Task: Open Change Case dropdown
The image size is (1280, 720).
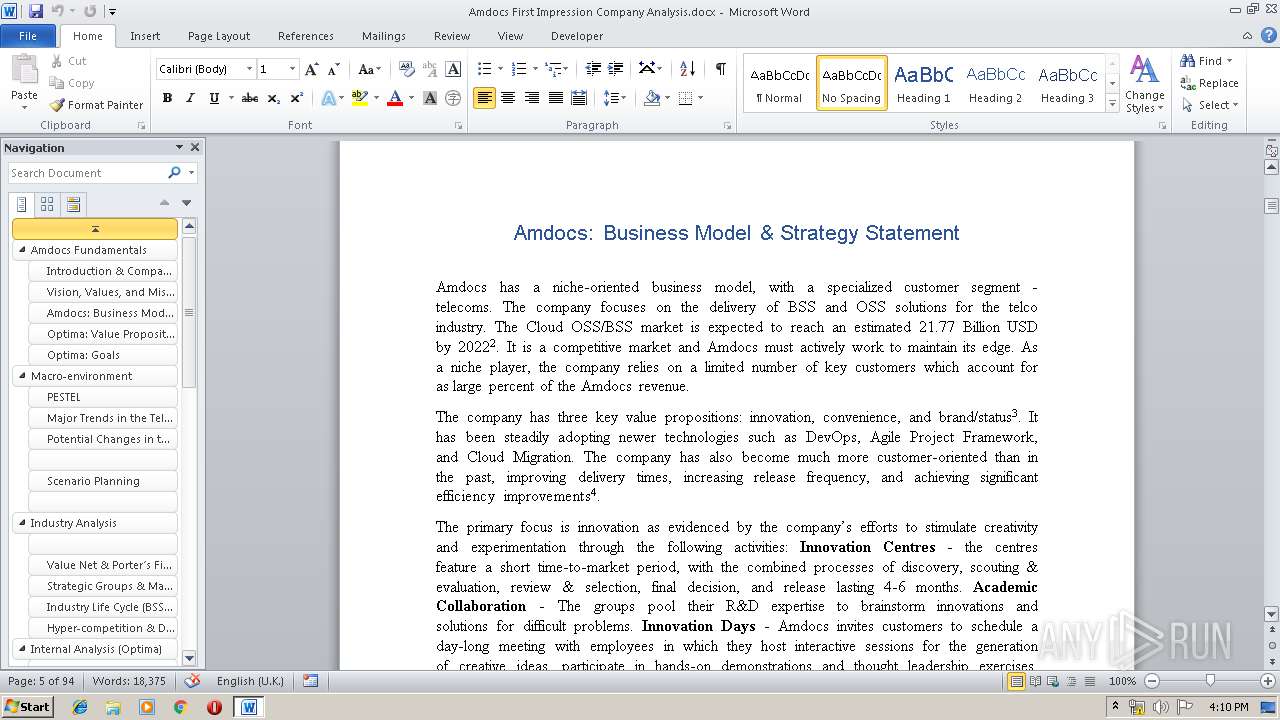Action: pos(368,69)
